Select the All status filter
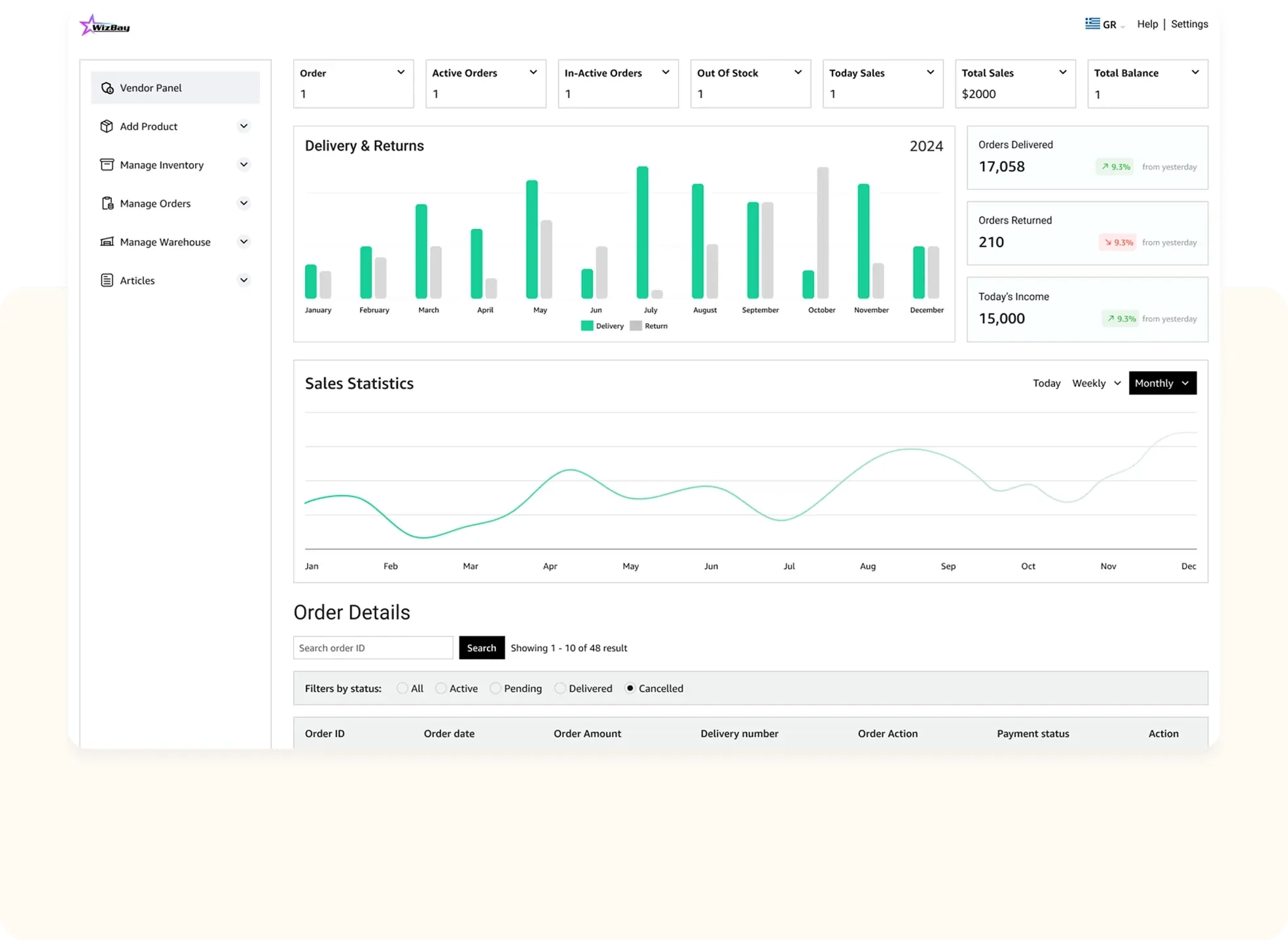 402,688
